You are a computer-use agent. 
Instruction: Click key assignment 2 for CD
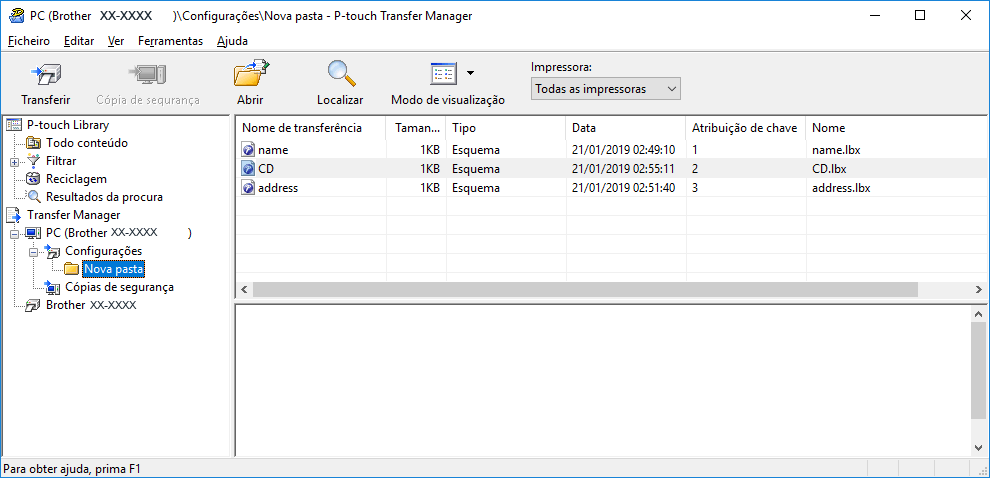[695, 169]
